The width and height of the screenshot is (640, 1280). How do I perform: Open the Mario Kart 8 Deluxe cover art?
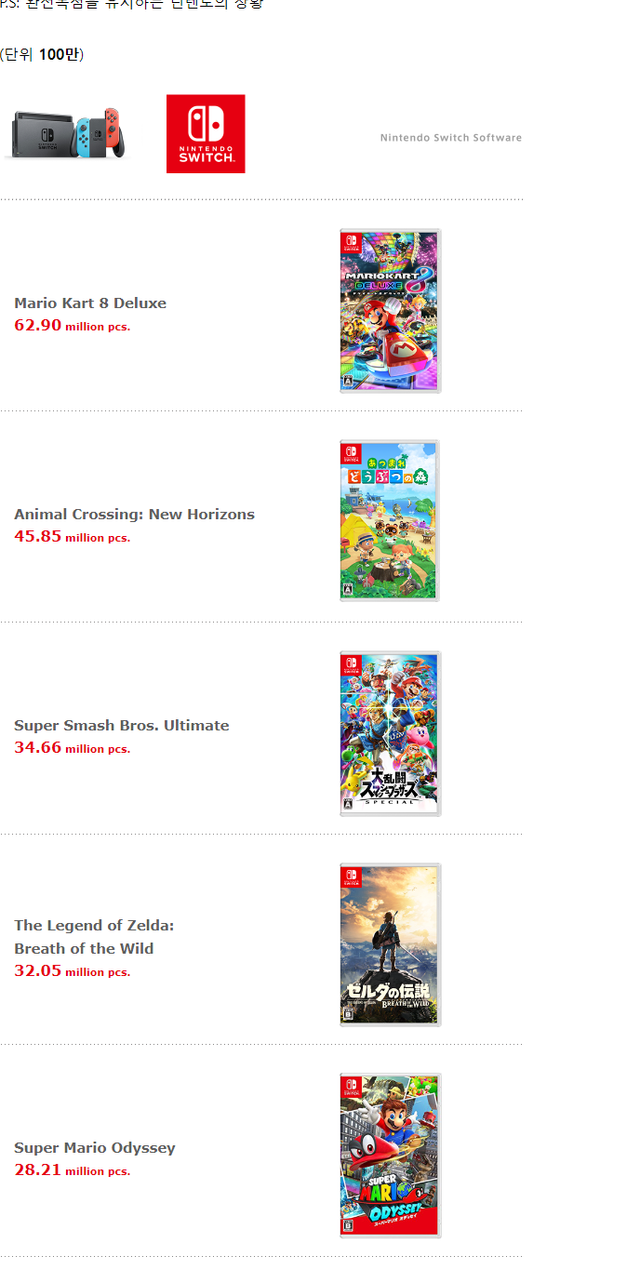(x=390, y=311)
